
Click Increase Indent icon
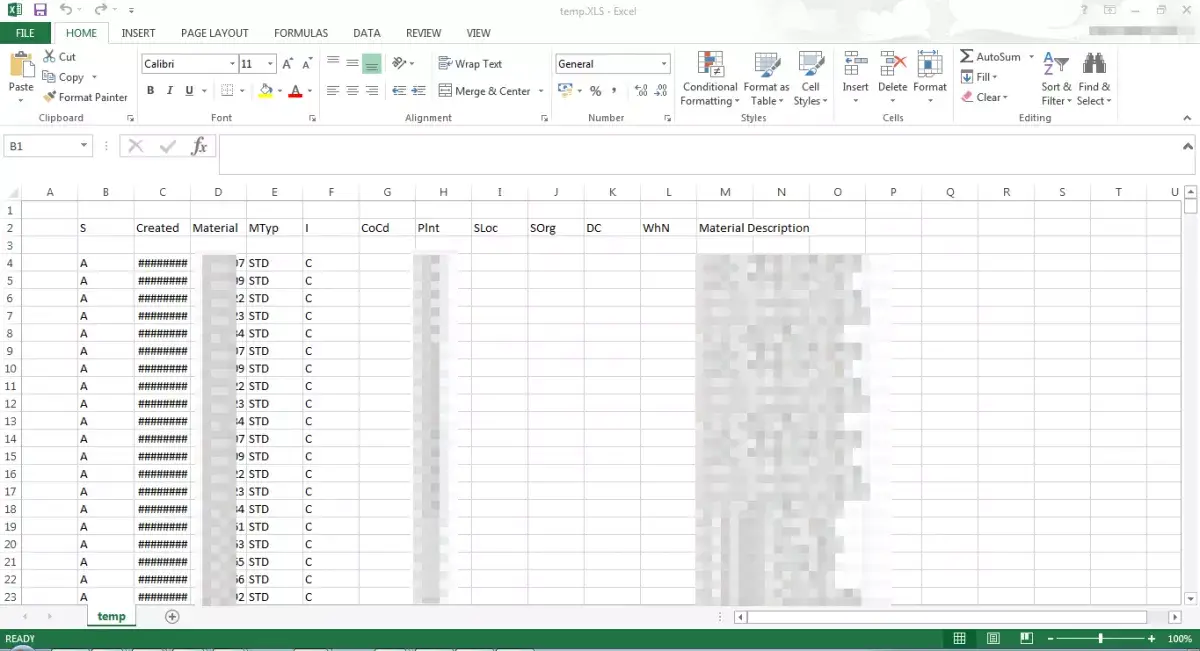click(x=418, y=91)
